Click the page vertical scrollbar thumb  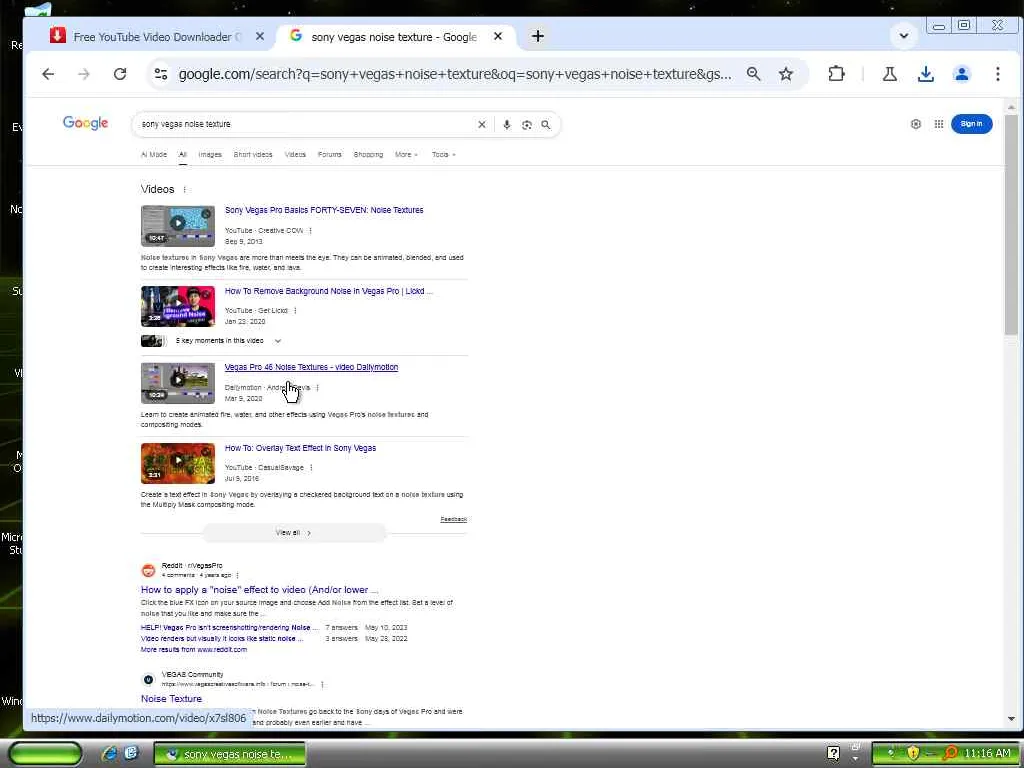click(x=1011, y=225)
